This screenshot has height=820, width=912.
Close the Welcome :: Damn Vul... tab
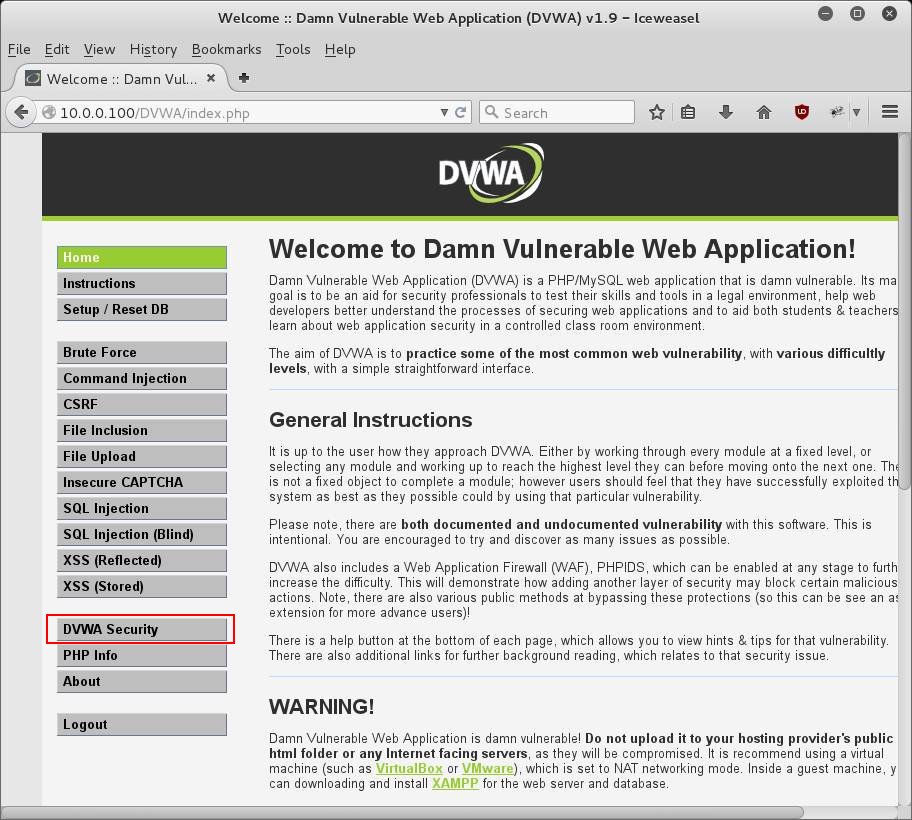click(x=211, y=78)
